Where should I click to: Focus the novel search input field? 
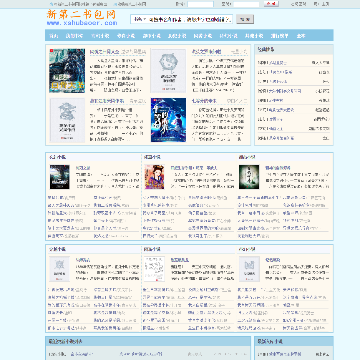click(x=181, y=19)
